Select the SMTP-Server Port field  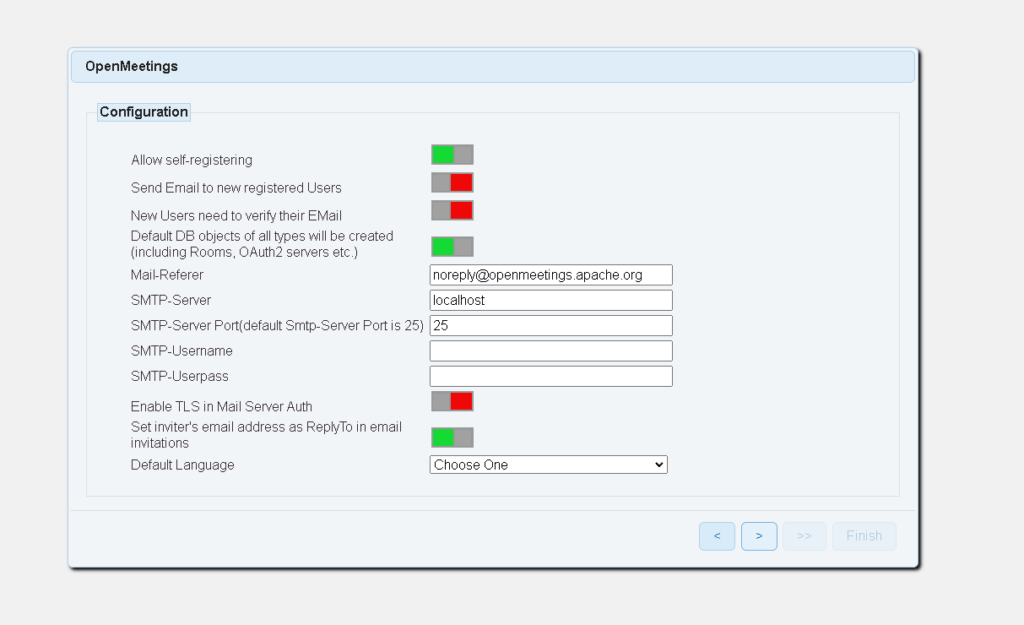551,325
